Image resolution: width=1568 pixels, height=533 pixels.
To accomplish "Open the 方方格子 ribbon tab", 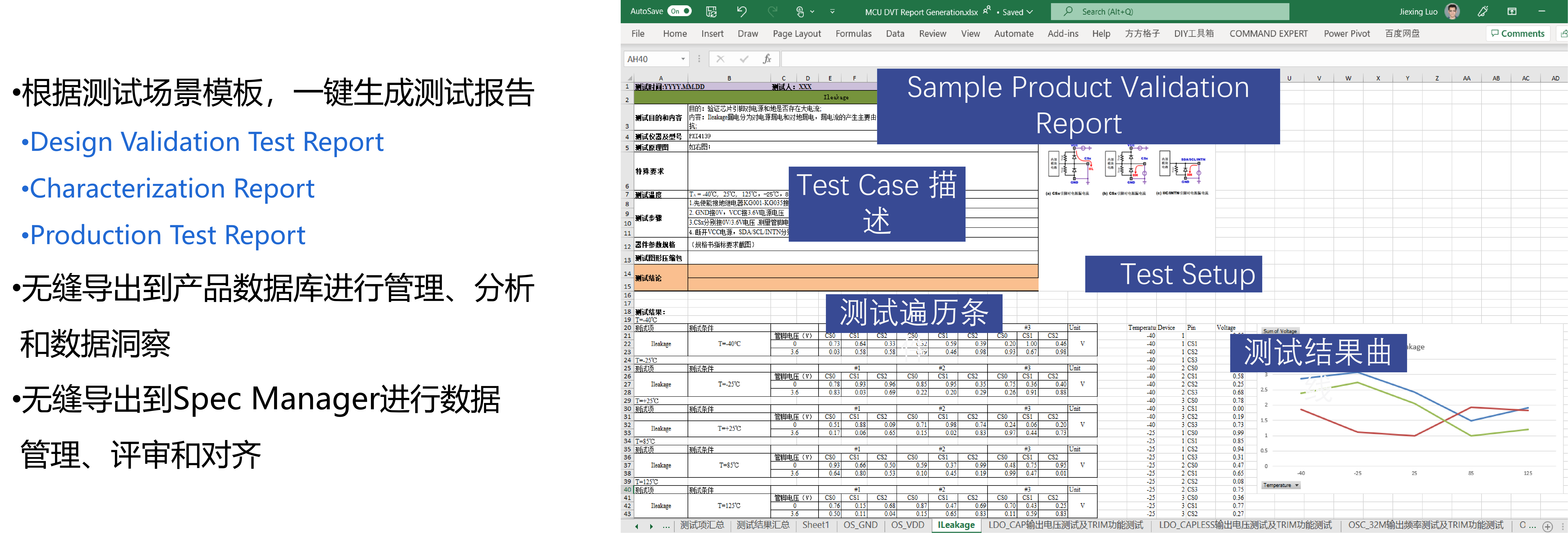I will [1142, 33].
